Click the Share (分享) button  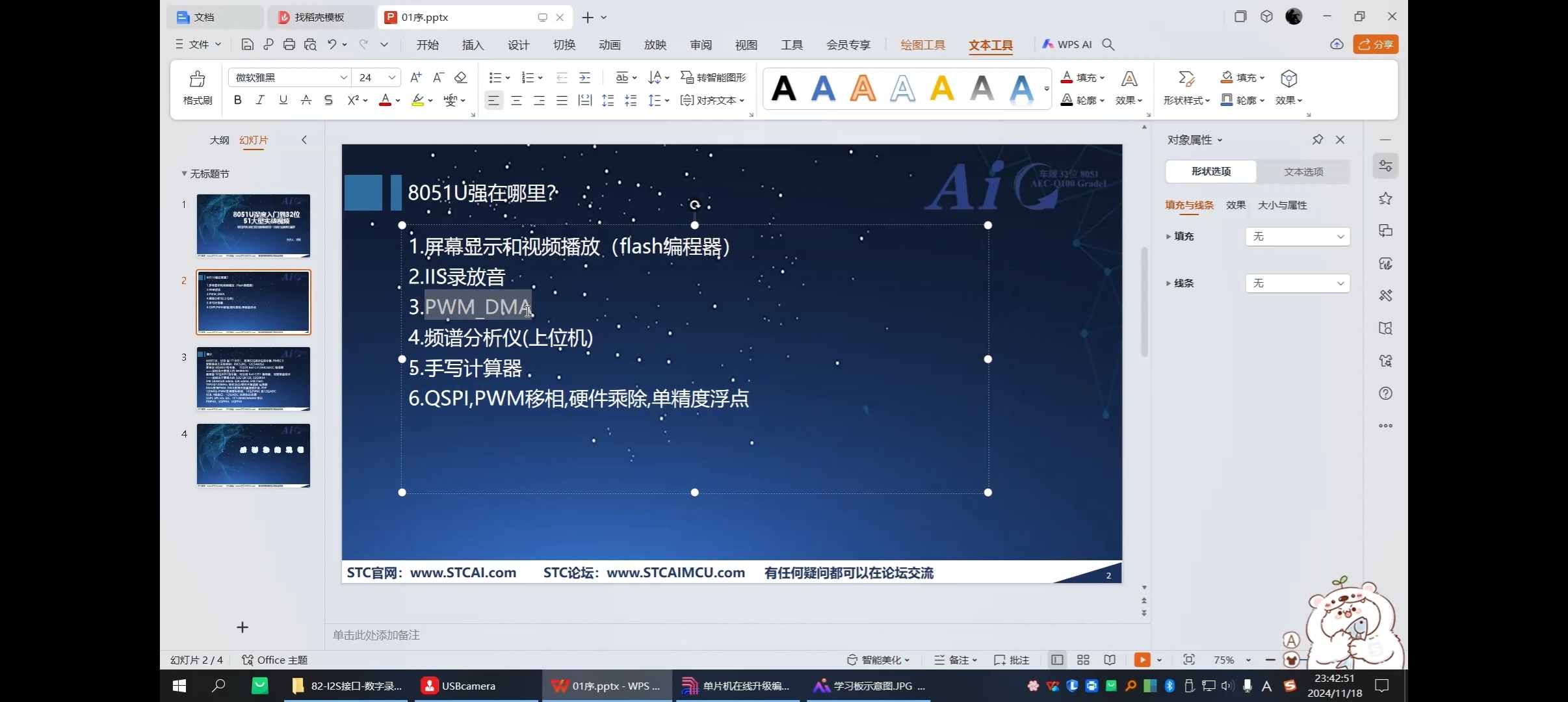tap(1376, 44)
